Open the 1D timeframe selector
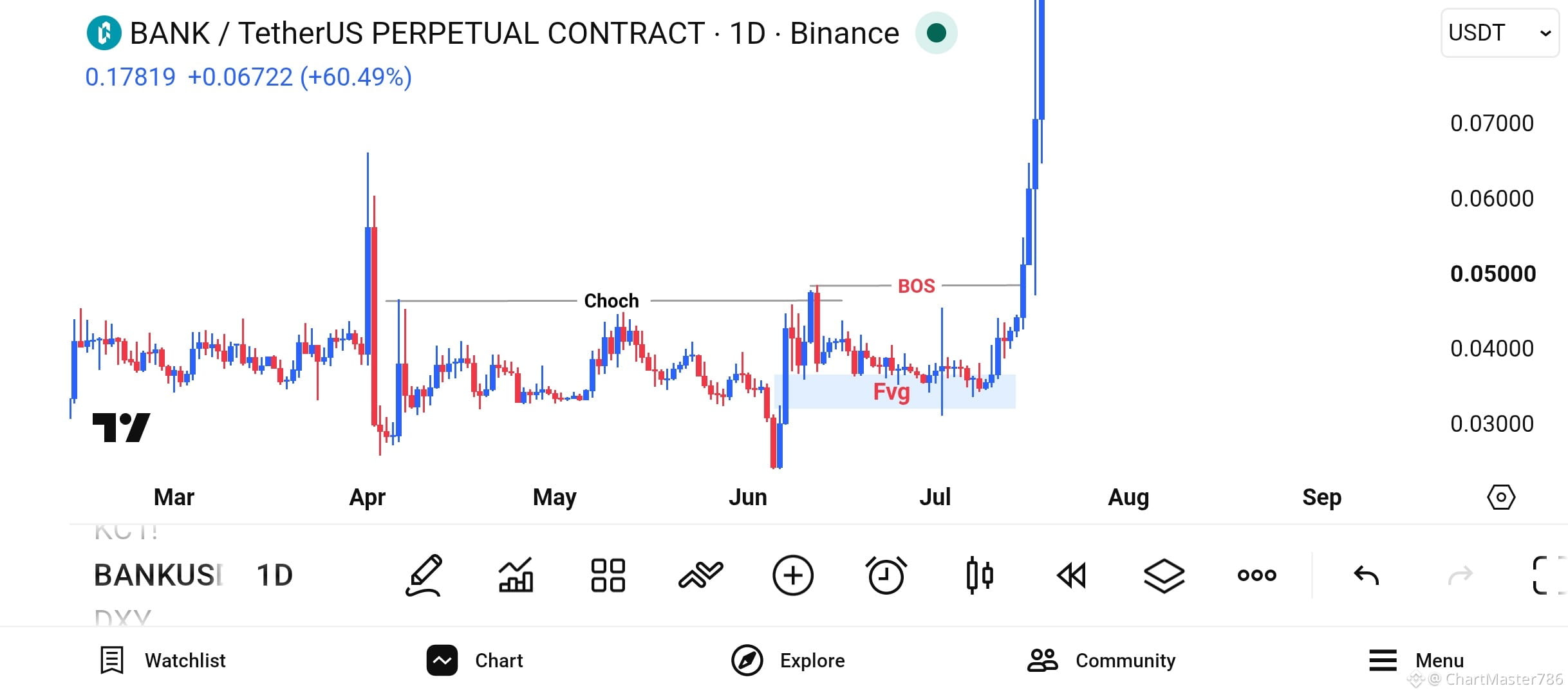This screenshot has width=1568, height=695. pos(274,575)
